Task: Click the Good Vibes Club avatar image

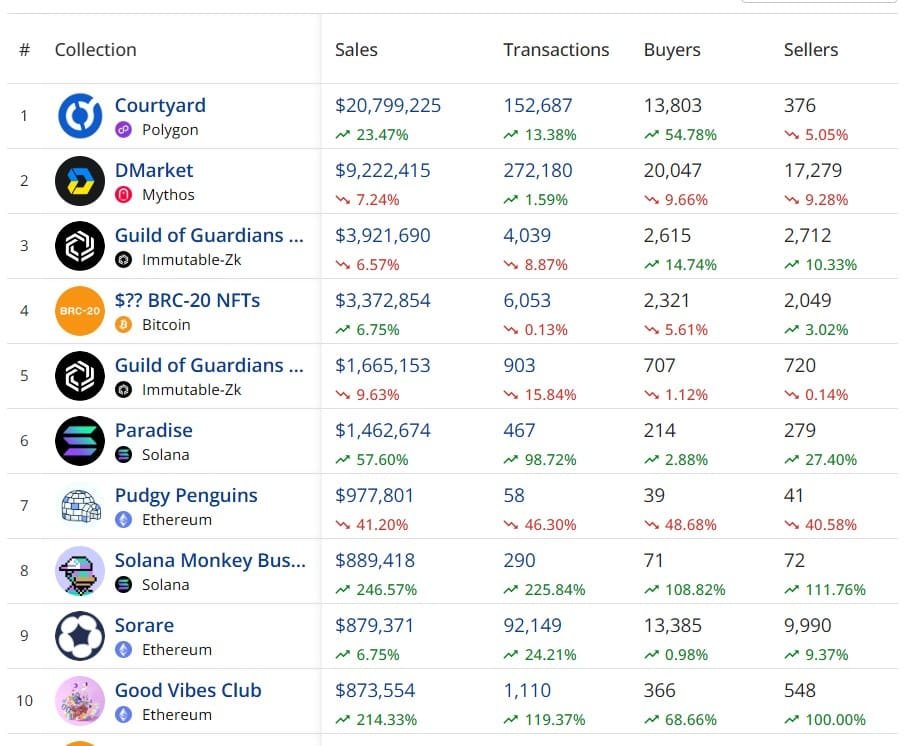Action: pos(80,701)
